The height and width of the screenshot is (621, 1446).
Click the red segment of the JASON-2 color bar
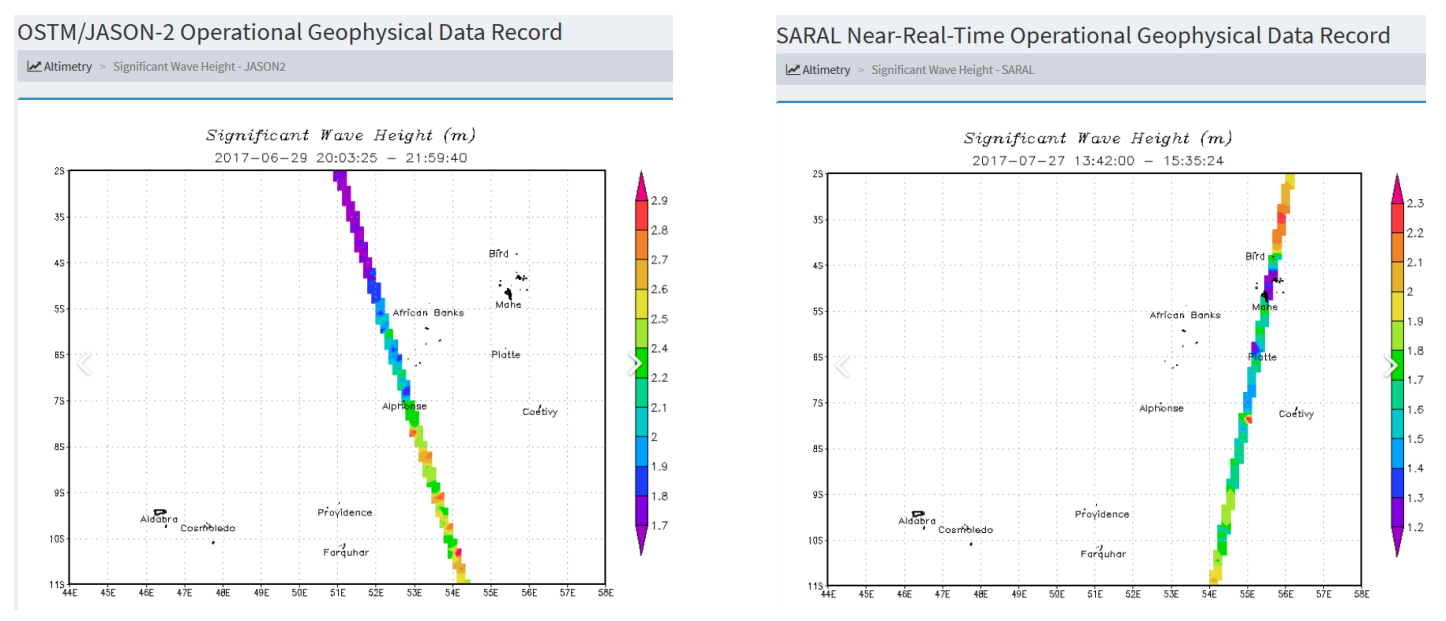coord(641,215)
